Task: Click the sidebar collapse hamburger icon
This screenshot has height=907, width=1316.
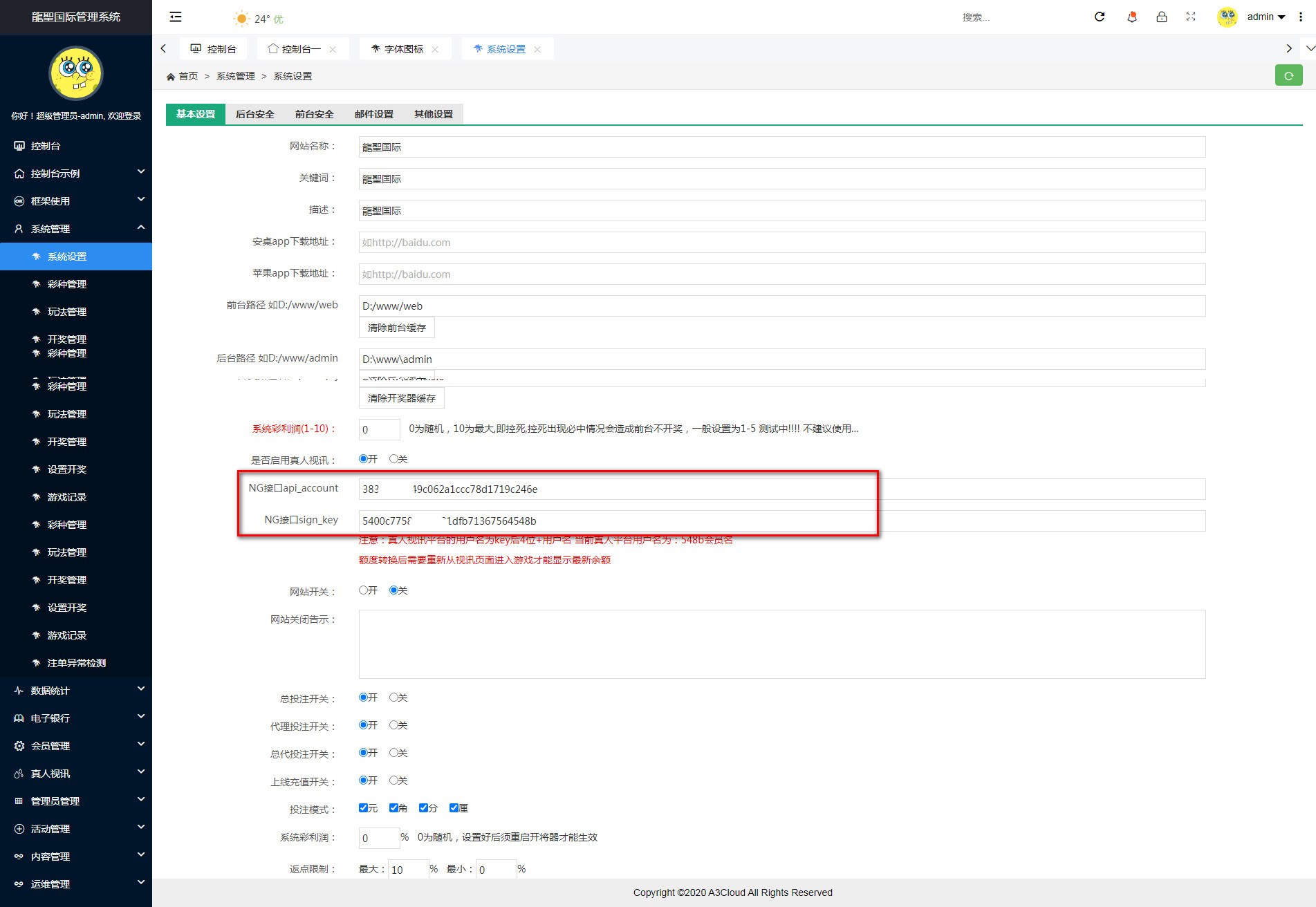Action: point(176,17)
